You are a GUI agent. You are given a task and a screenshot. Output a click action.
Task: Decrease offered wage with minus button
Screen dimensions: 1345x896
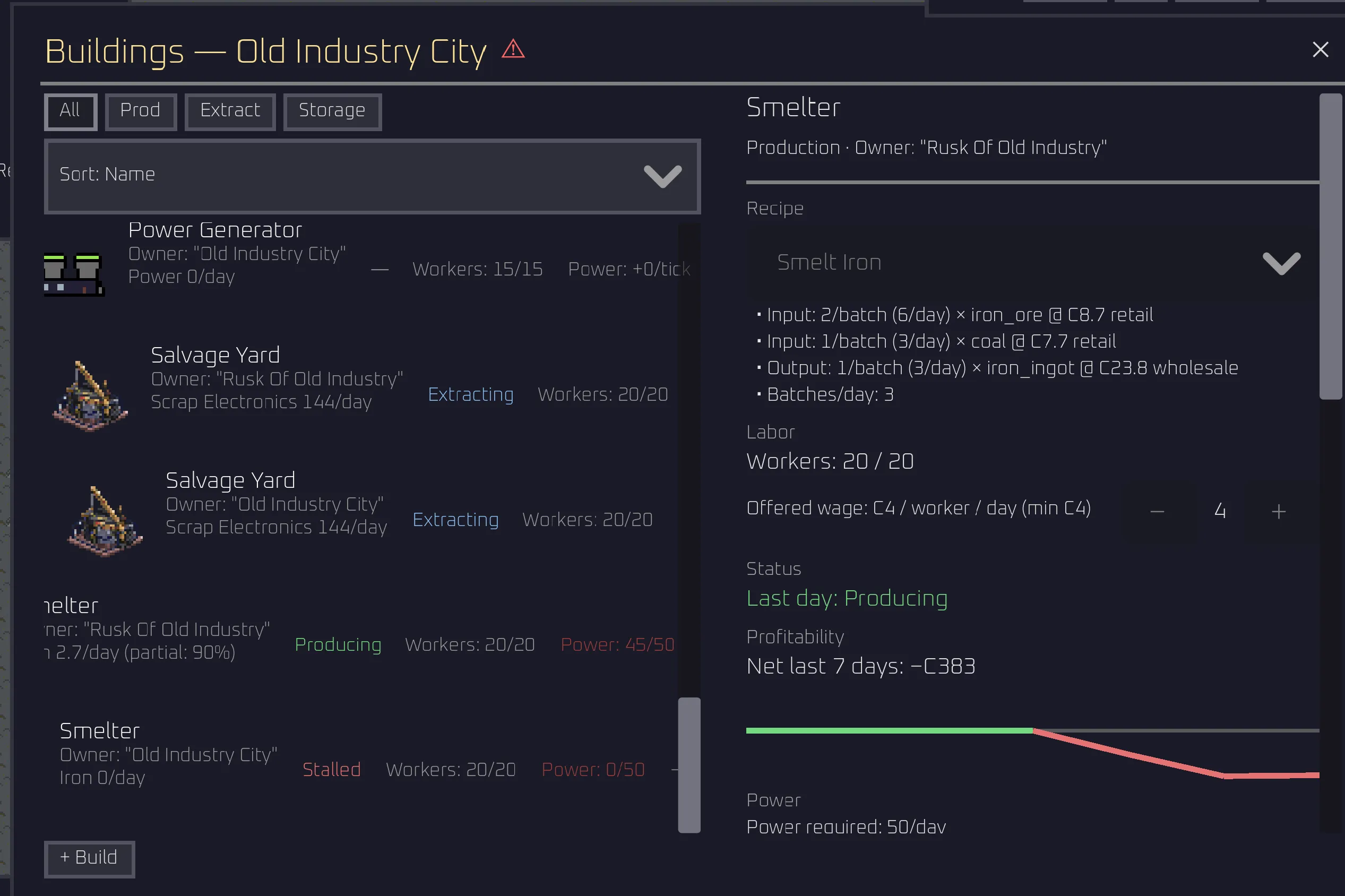(1157, 511)
